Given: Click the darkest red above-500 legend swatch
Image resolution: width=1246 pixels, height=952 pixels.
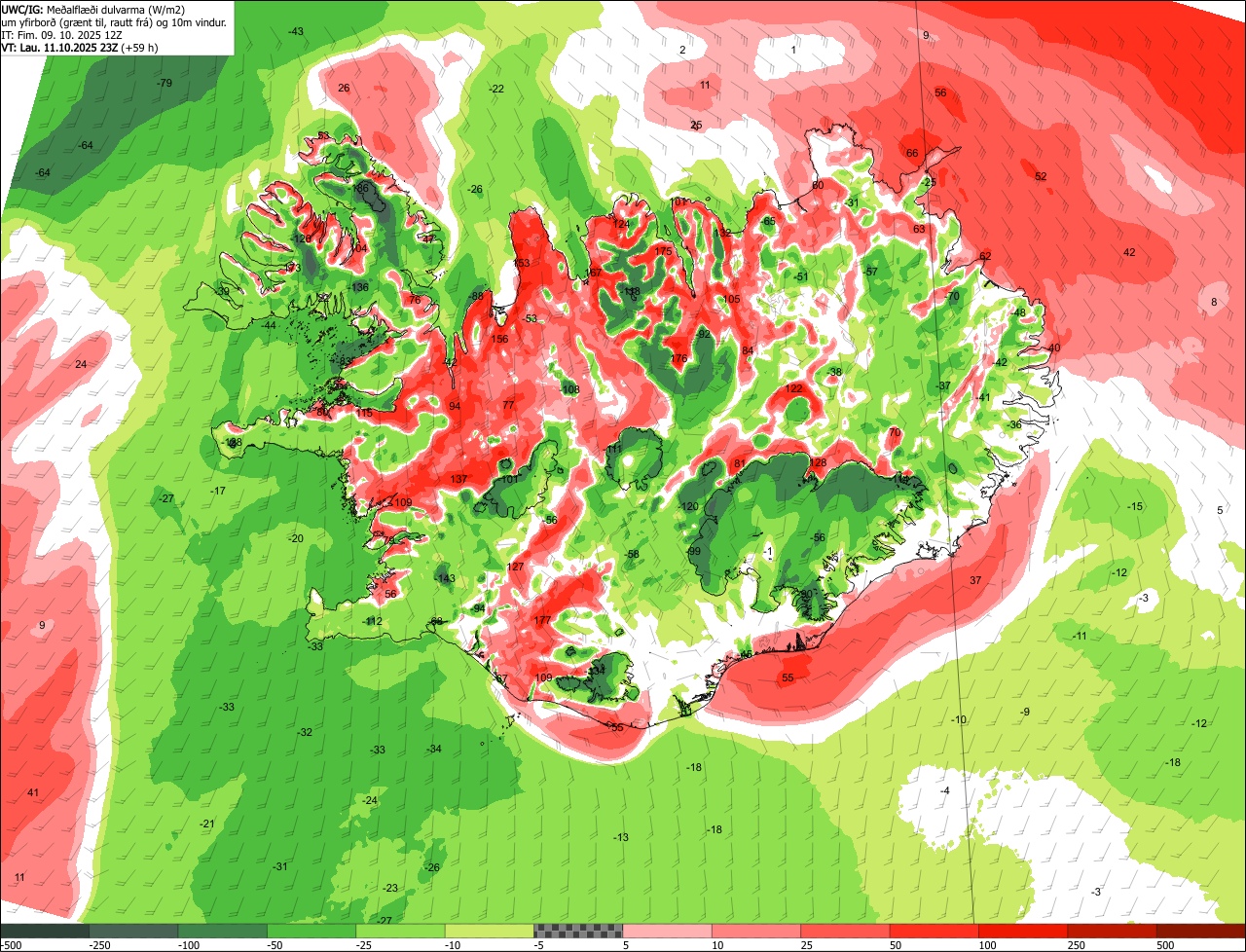Looking at the screenshot, I should 1201,931.
